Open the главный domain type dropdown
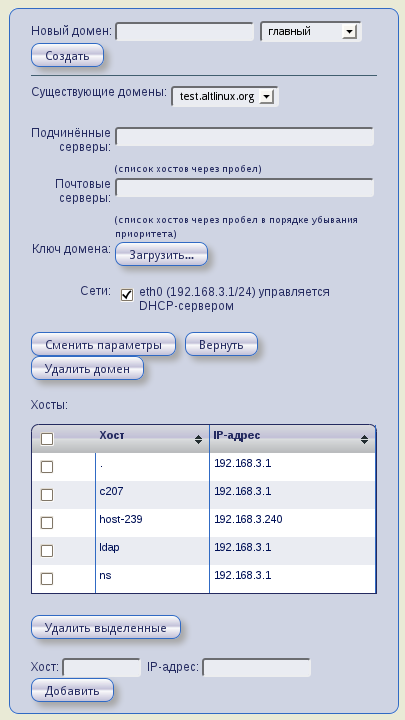 (x=311, y=32)
